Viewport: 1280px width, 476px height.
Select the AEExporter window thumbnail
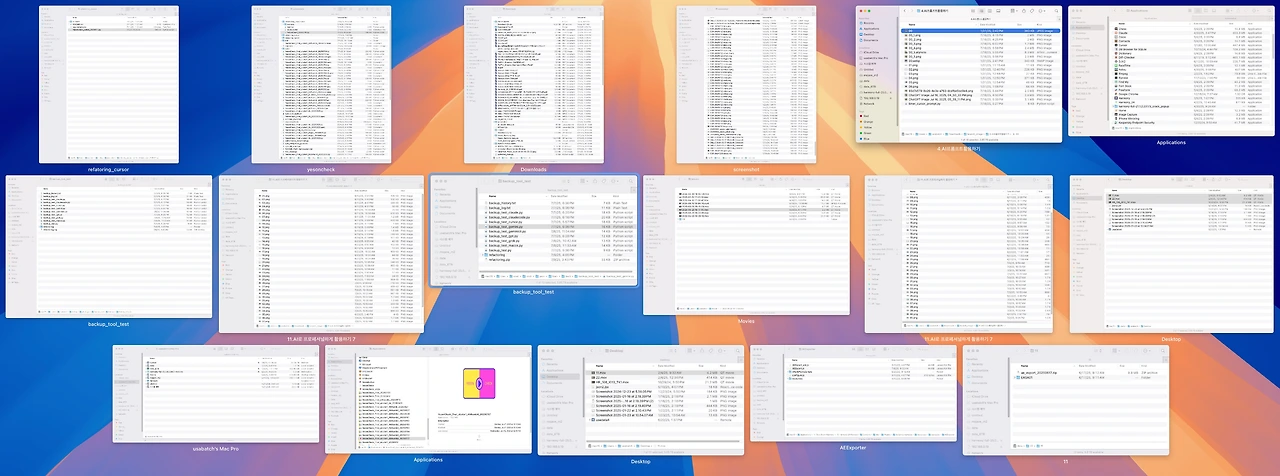[852, 393]
